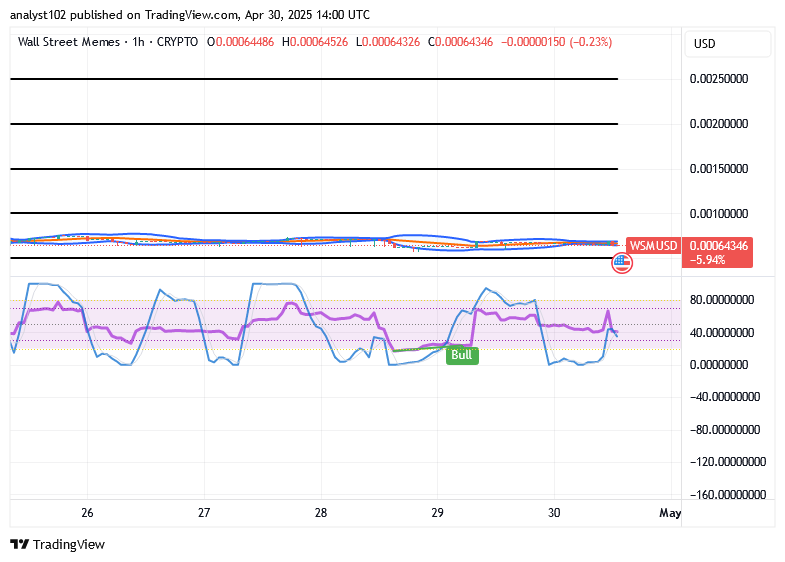Screen dimensions: 785x562
Task: Click the green Bull signal label
Action: click(462, 355)
